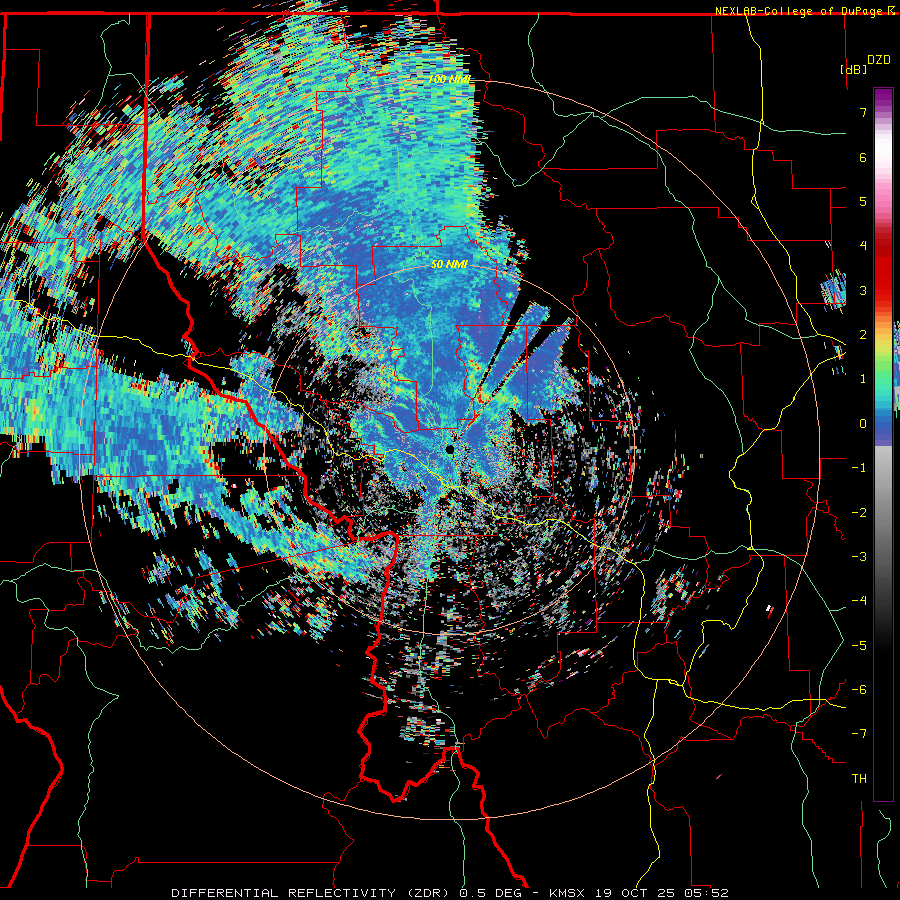Click the [dB] unit label
This screenshot has width=900, height=900.
click(x=853, y=69)
